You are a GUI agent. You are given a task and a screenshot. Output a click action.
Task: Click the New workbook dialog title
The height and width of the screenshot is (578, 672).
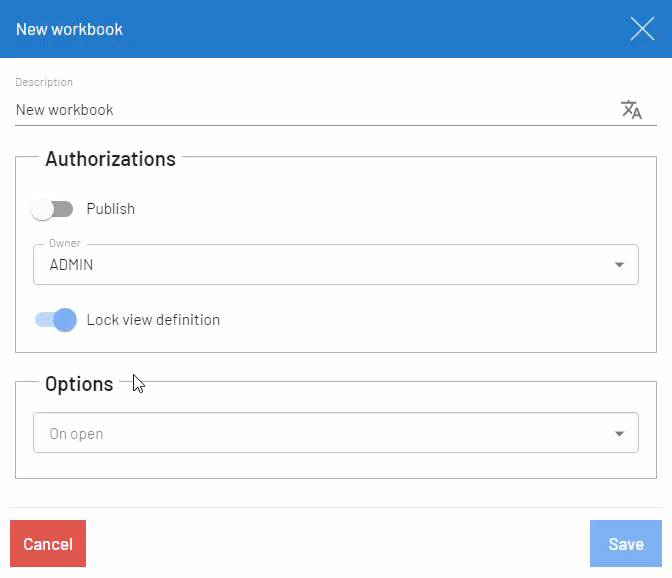coord(69,29)
